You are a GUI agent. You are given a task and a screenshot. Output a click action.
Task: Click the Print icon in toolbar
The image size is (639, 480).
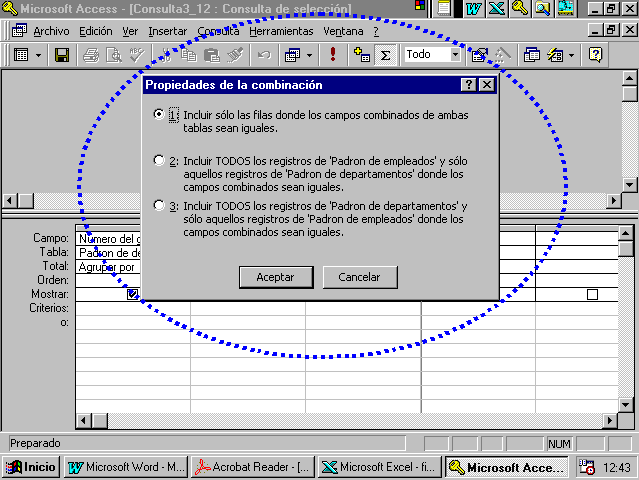[x=90, y=55]
